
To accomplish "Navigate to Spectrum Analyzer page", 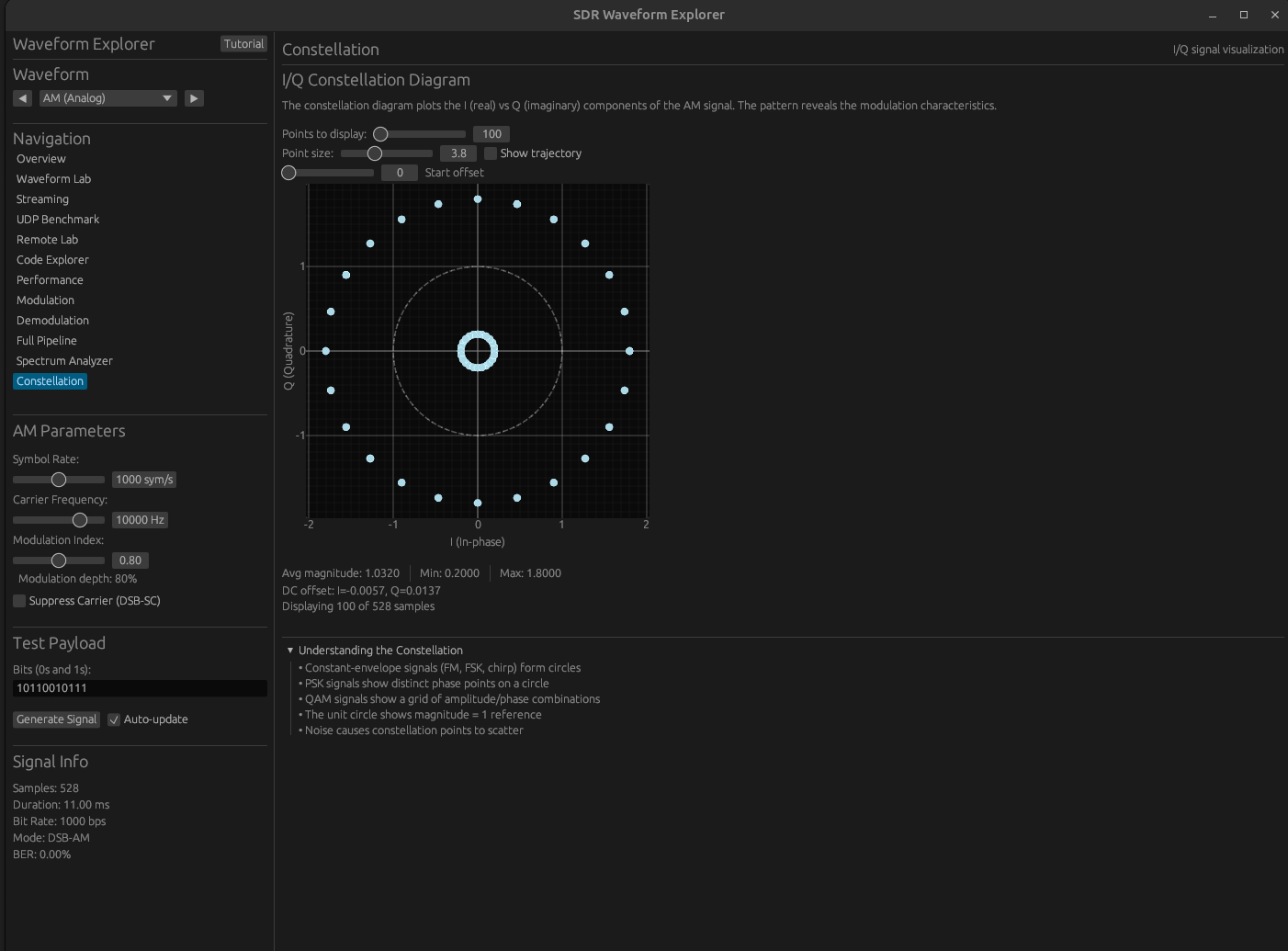I will click(64, 361).
